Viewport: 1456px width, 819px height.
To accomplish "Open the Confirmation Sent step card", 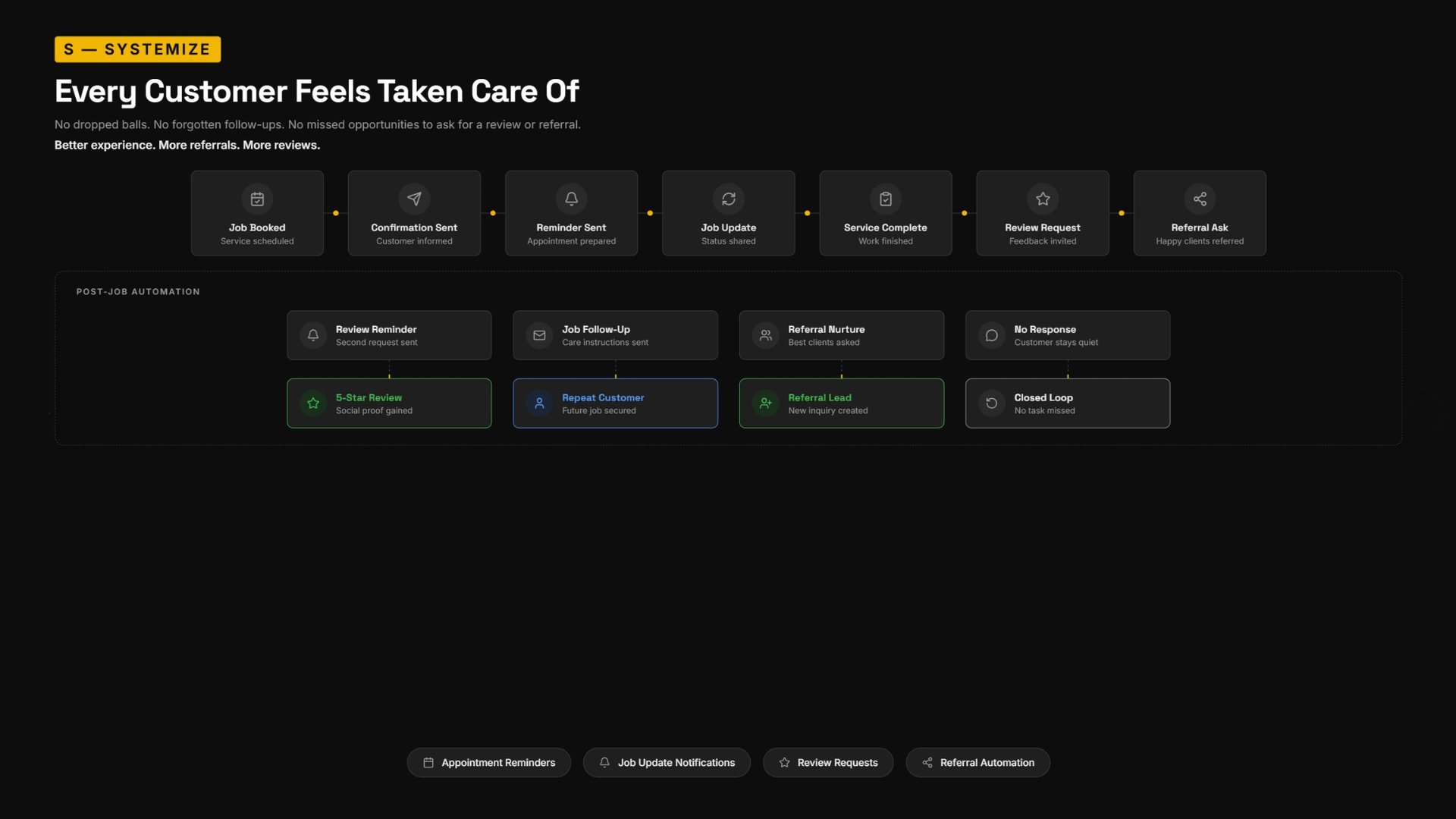I will click(414, 213).
